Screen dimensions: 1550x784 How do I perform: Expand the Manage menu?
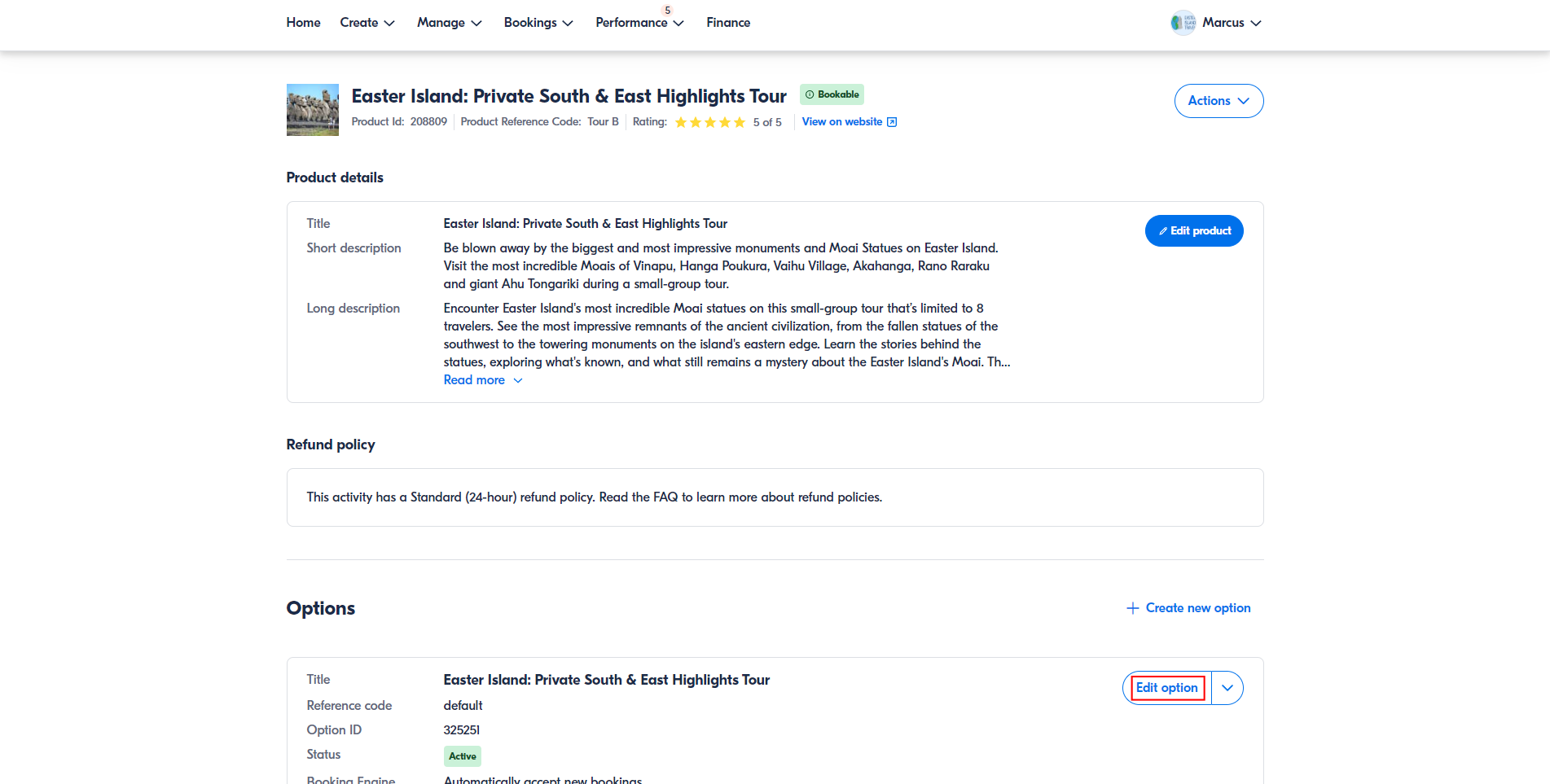(449, 23)
